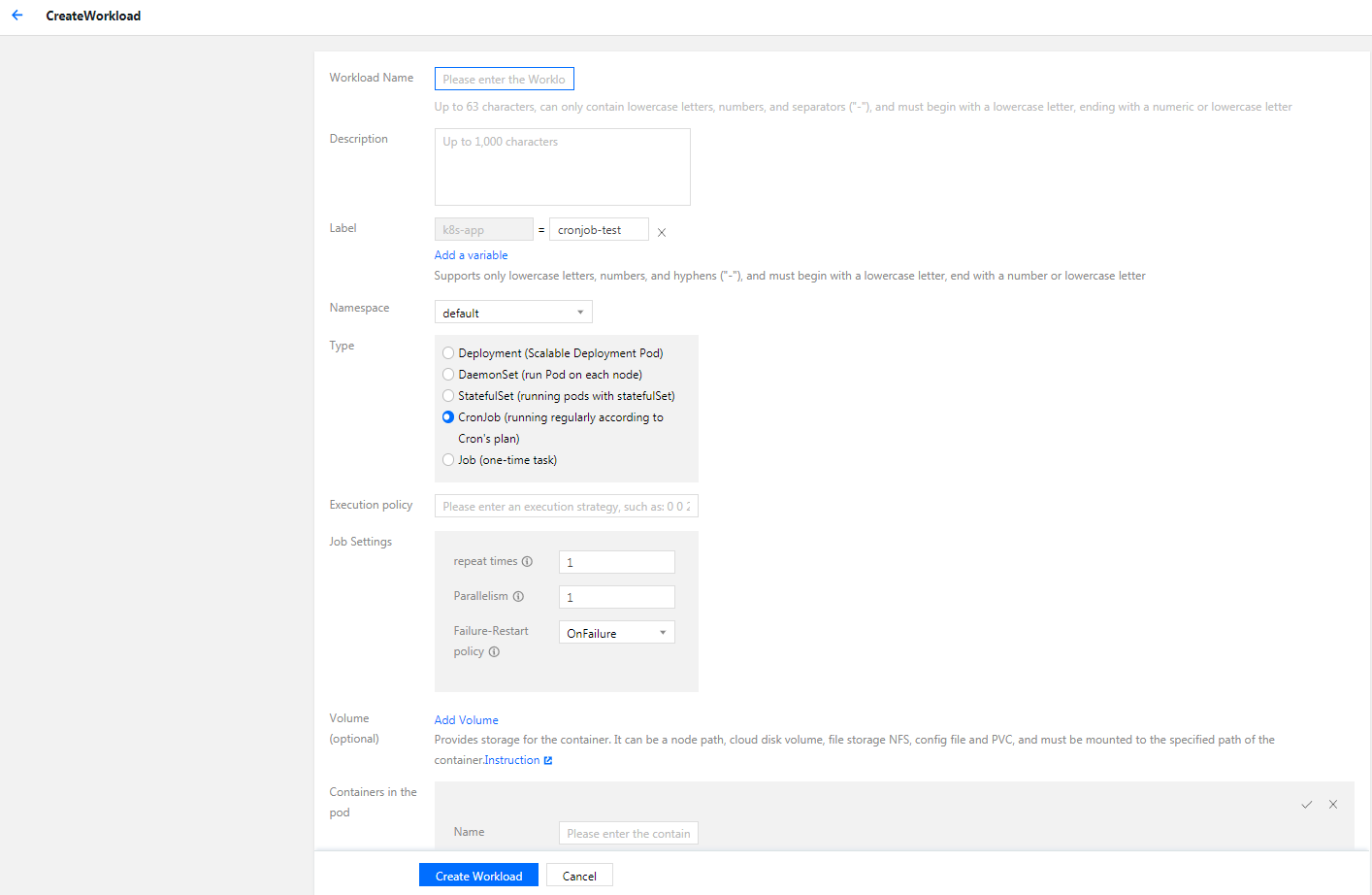
Task: Expand the OnFailure restart policy dropdown
Action: [x=616, y=633]
